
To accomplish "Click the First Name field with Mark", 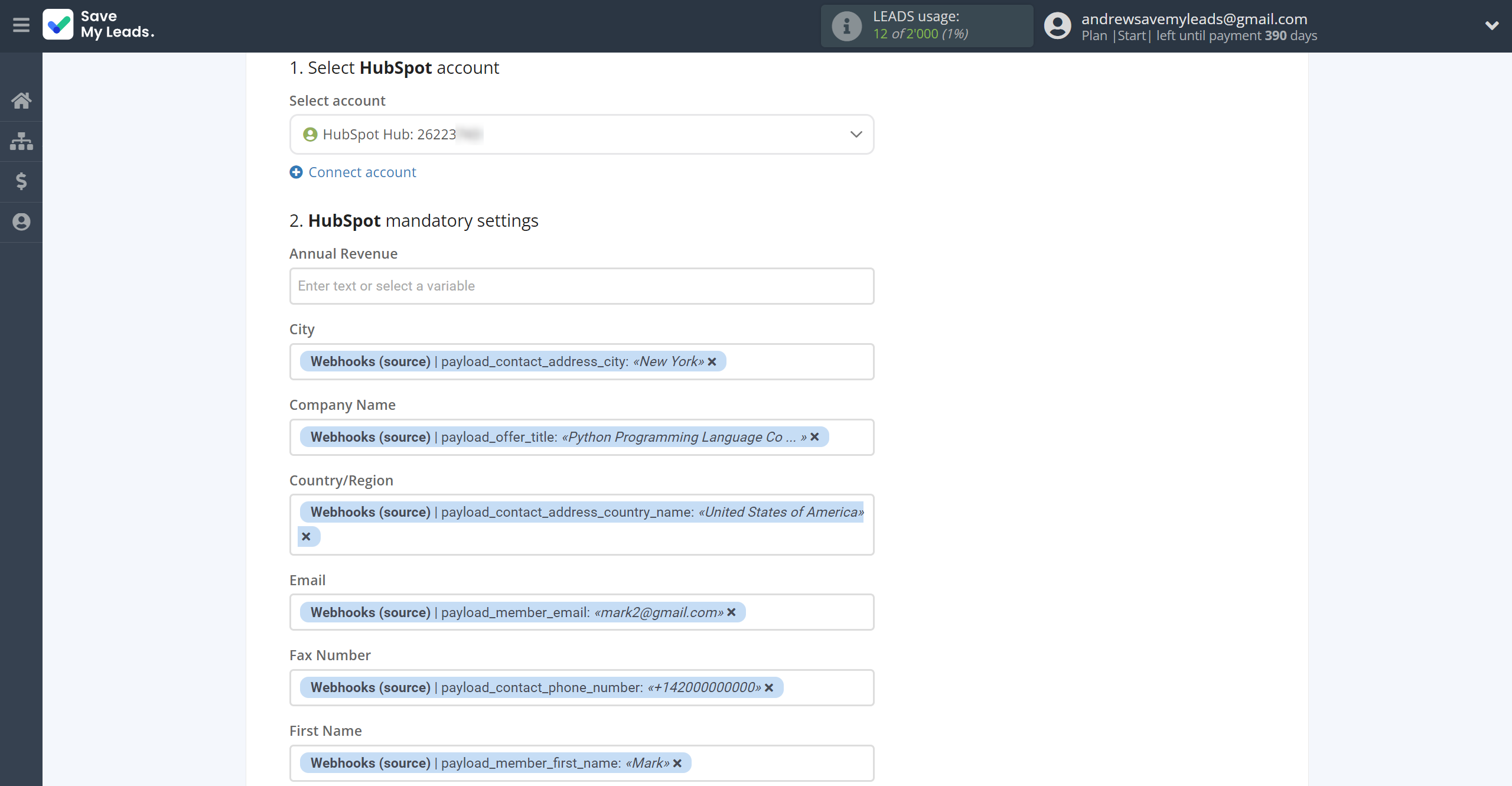I will click(582, 763).
